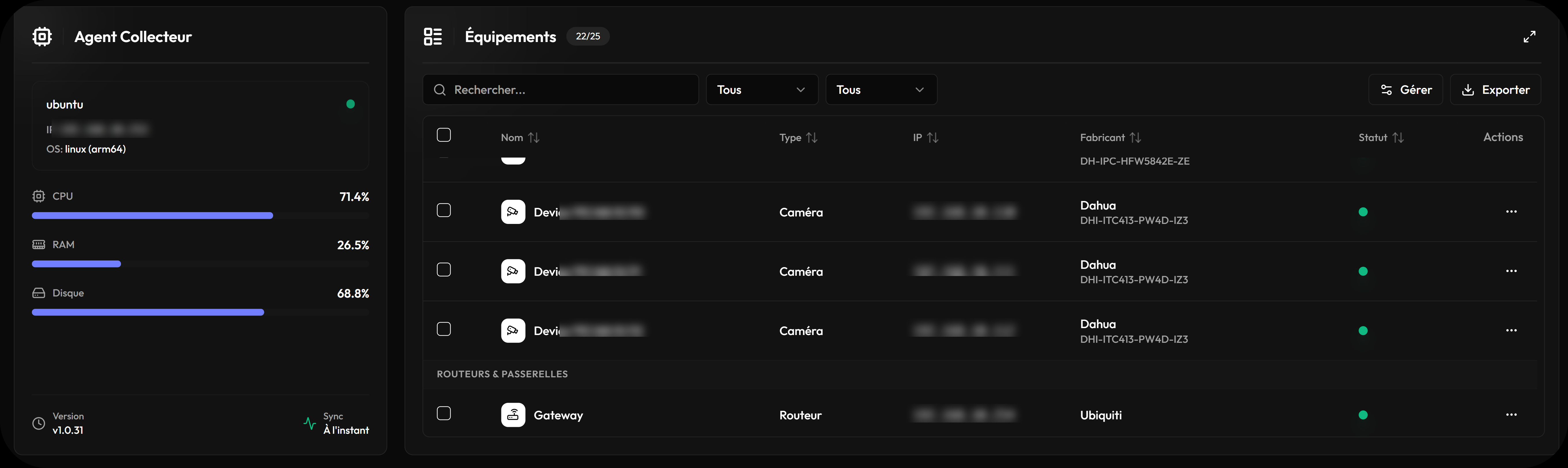Click the Gateway row's green status dot
Image resolution: width=1568 pixels, height=468 pixels.
[x=1363, y=415]
